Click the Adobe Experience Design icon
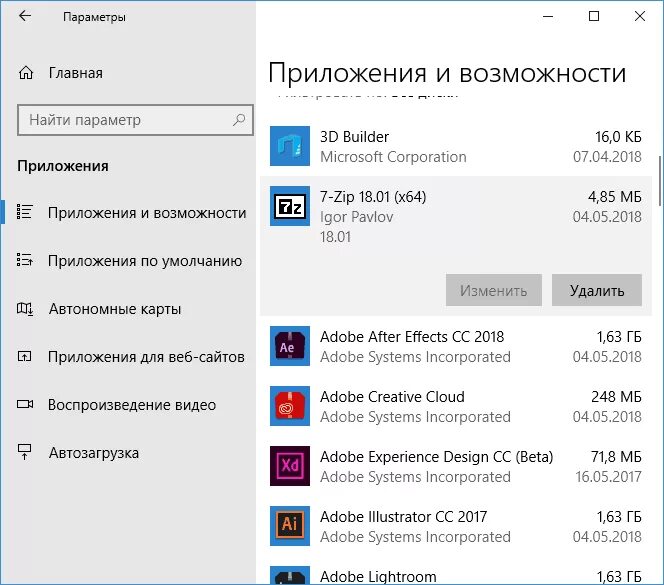This screenshot has width=664, height=585. [291, 466]
